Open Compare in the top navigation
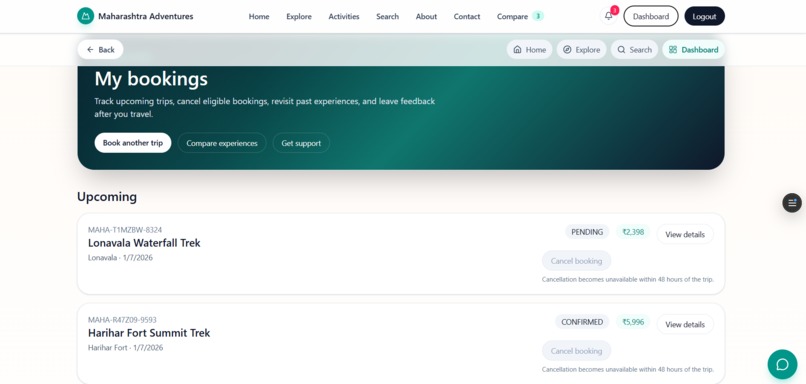This screenshot has height=384, width=806. tap(512, 16)
